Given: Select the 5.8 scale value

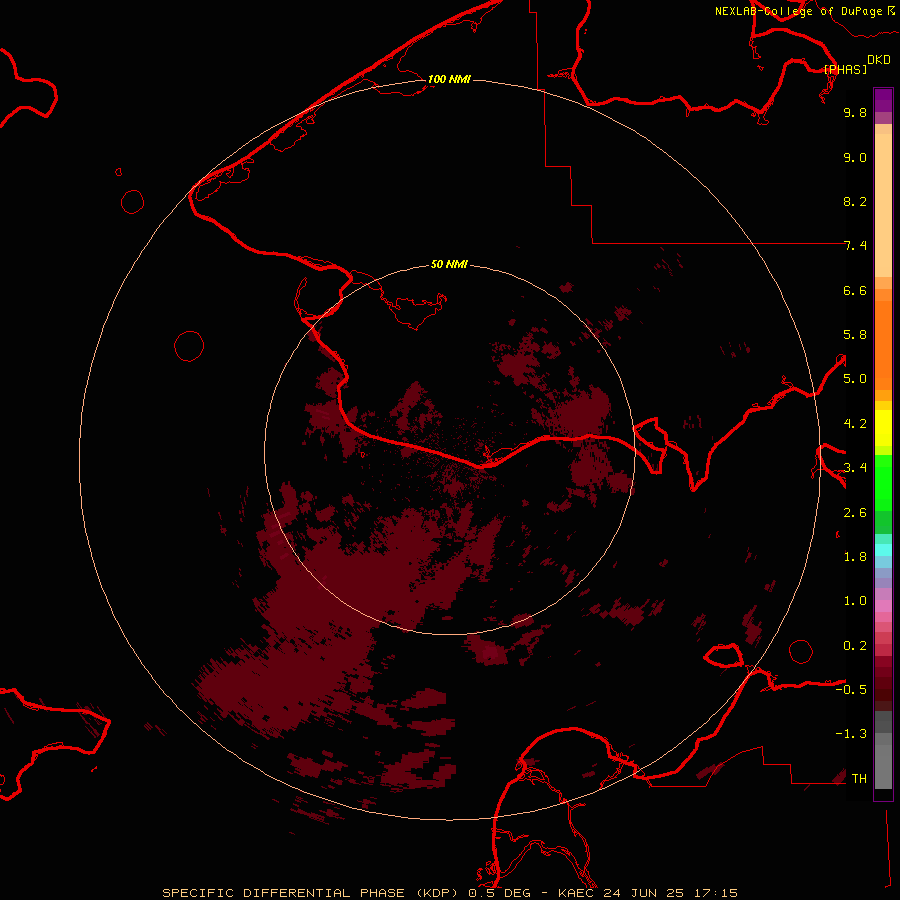Looking at the screenshot, I should click(x=855, y=335).
